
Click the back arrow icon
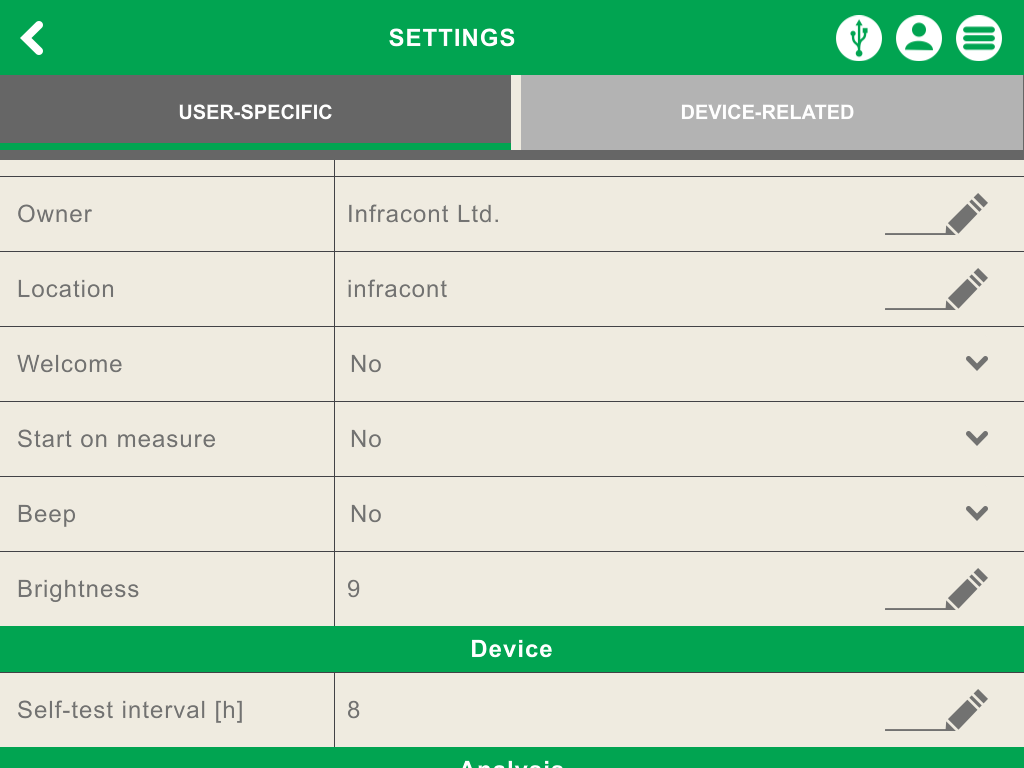[33, 38]
